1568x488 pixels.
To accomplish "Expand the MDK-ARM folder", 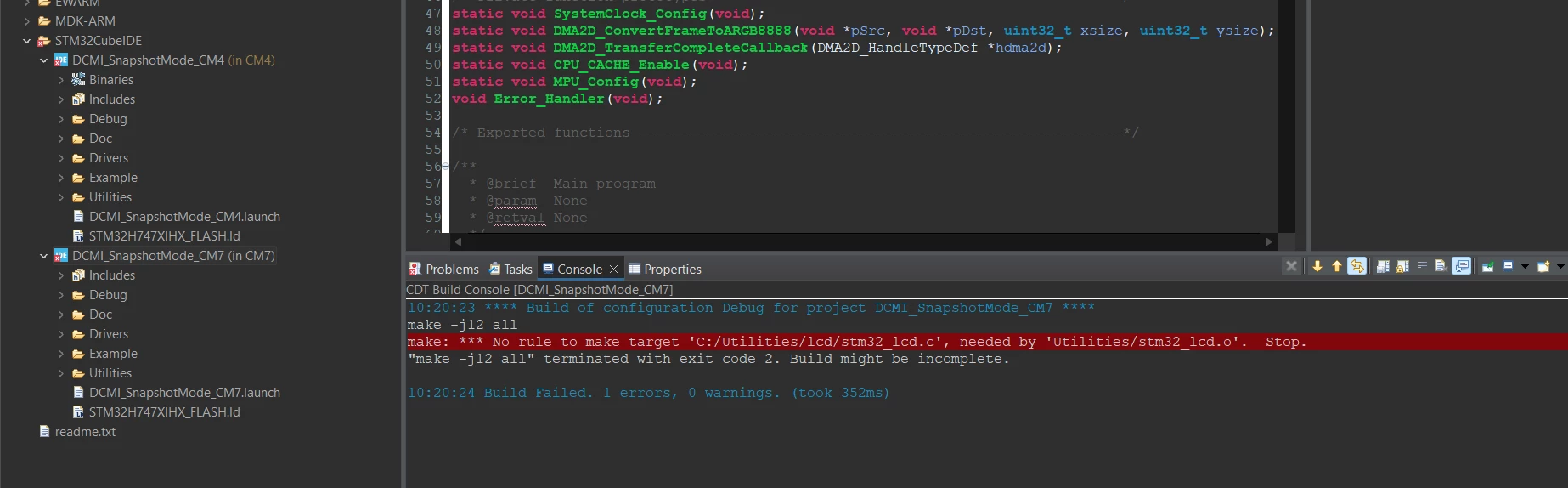I will tap(26, 20).
